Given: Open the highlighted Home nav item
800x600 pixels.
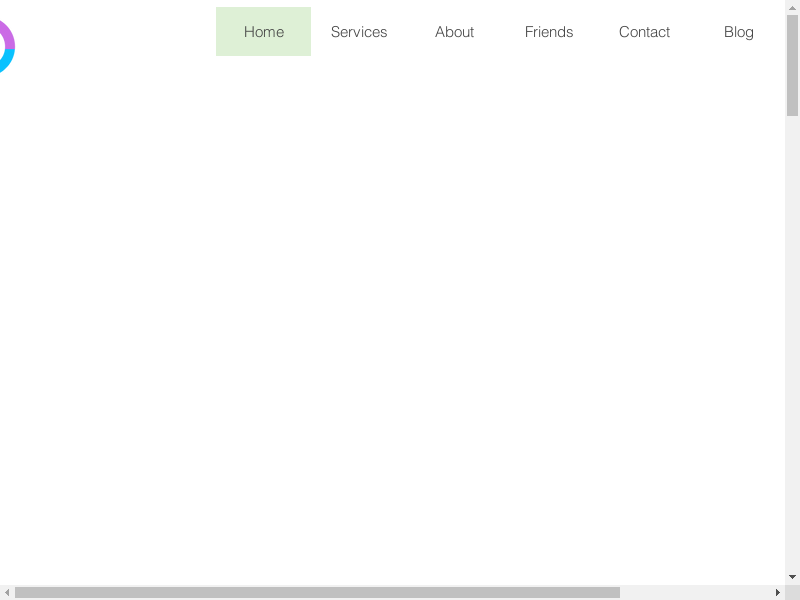Looking at the screenshot, I should click(x=263, y=32).
